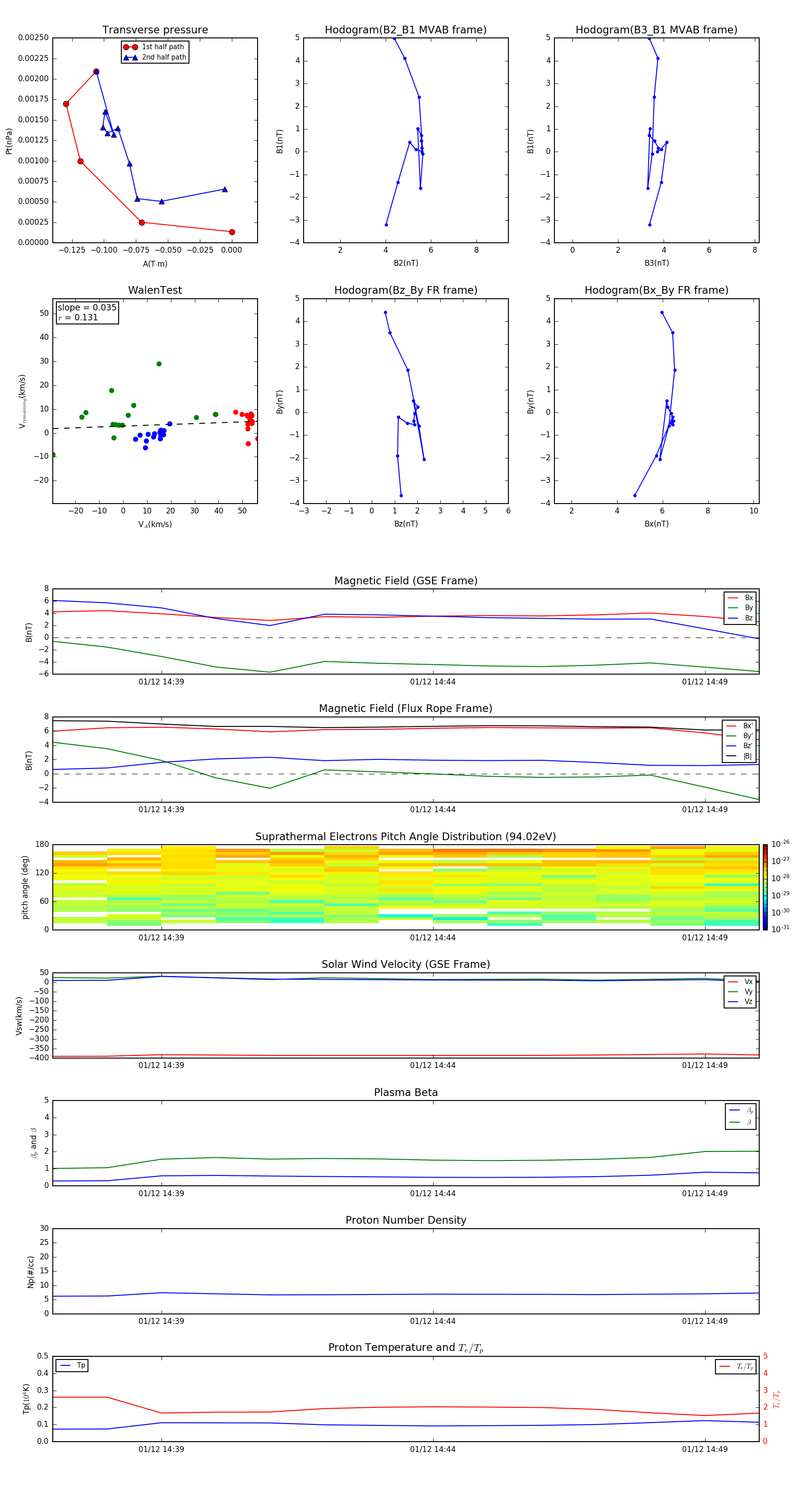The width and height of the screenshot is (812, 1489).
Task: Click the "B3(nT)" x-axis label
Action: 656,263
